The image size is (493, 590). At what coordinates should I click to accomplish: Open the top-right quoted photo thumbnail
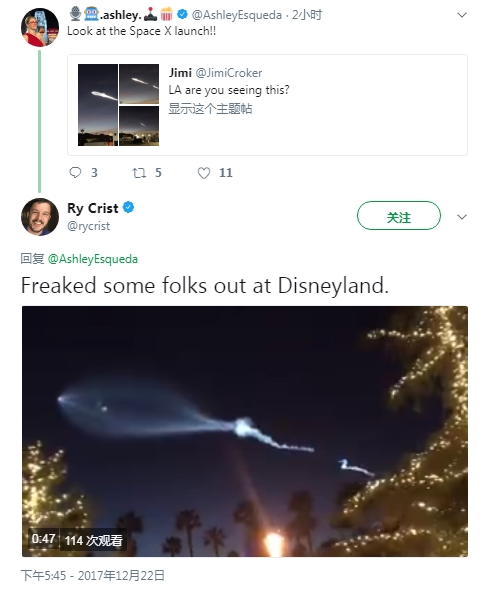[139, 84]
